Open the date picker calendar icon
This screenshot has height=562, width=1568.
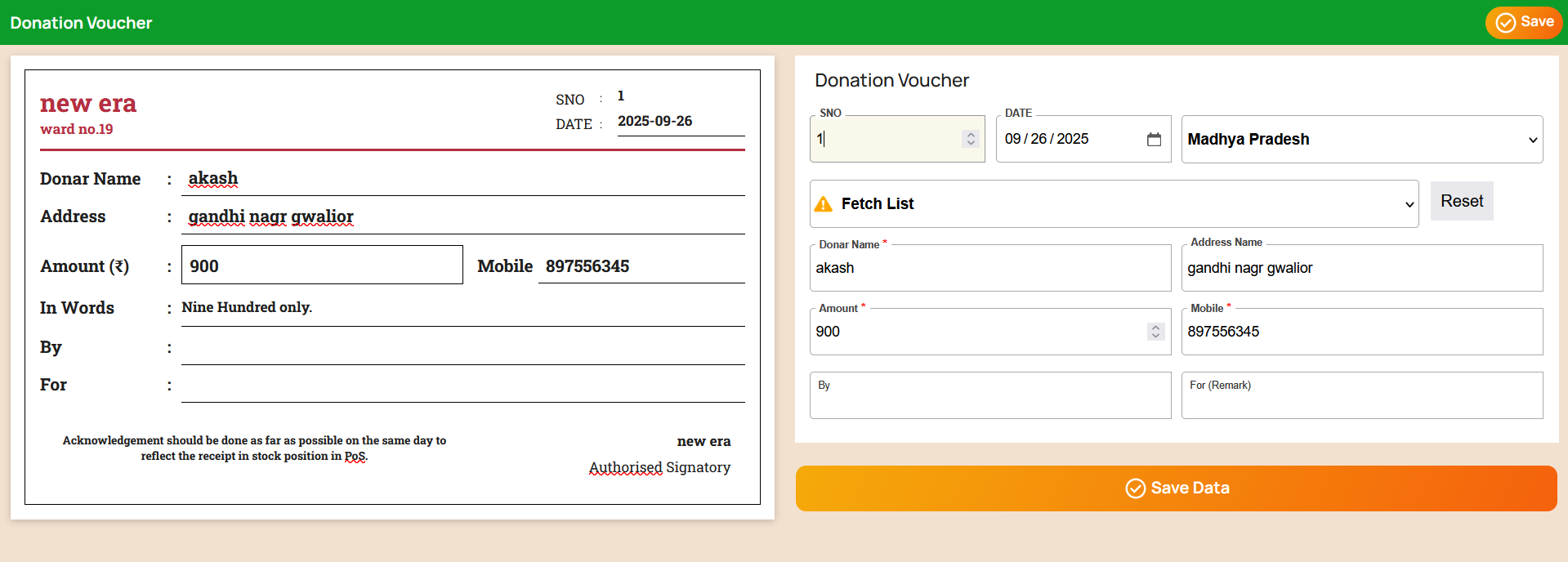click(x=1154, y=140)
